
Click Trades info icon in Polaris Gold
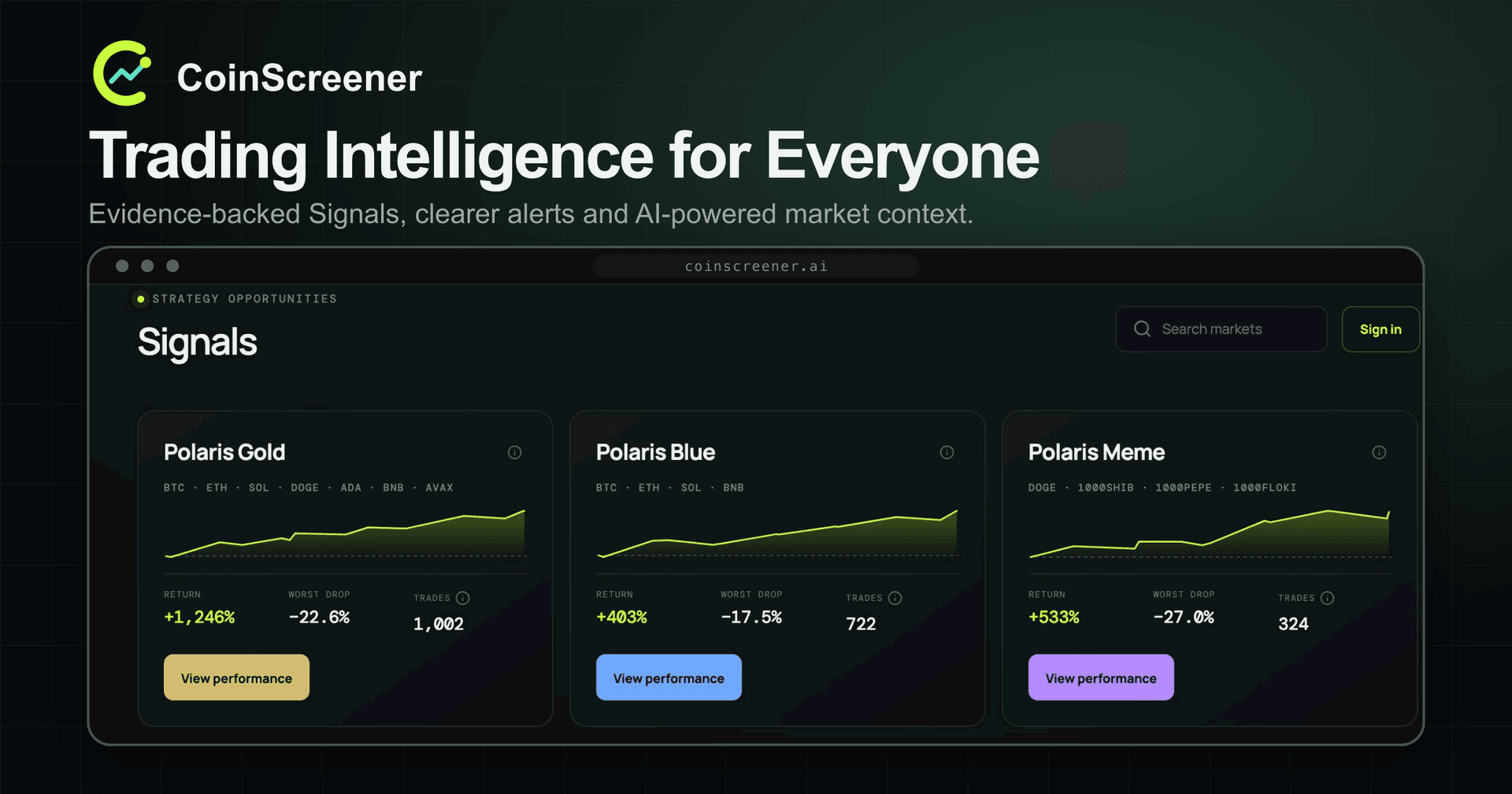pyautogui.click(x=463, y=598)
